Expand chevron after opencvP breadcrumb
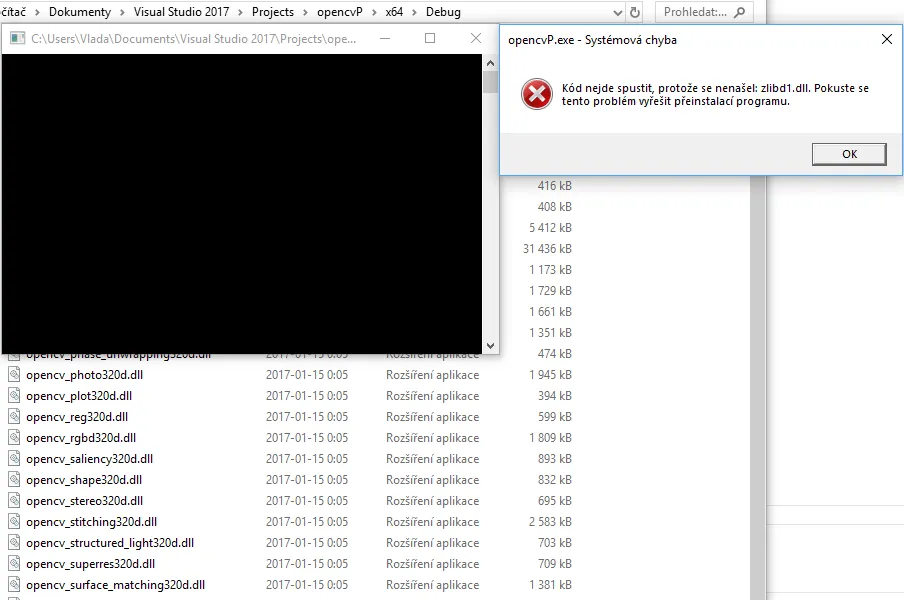The height and width of the screenshot is (600, 904). coord(374,12)
